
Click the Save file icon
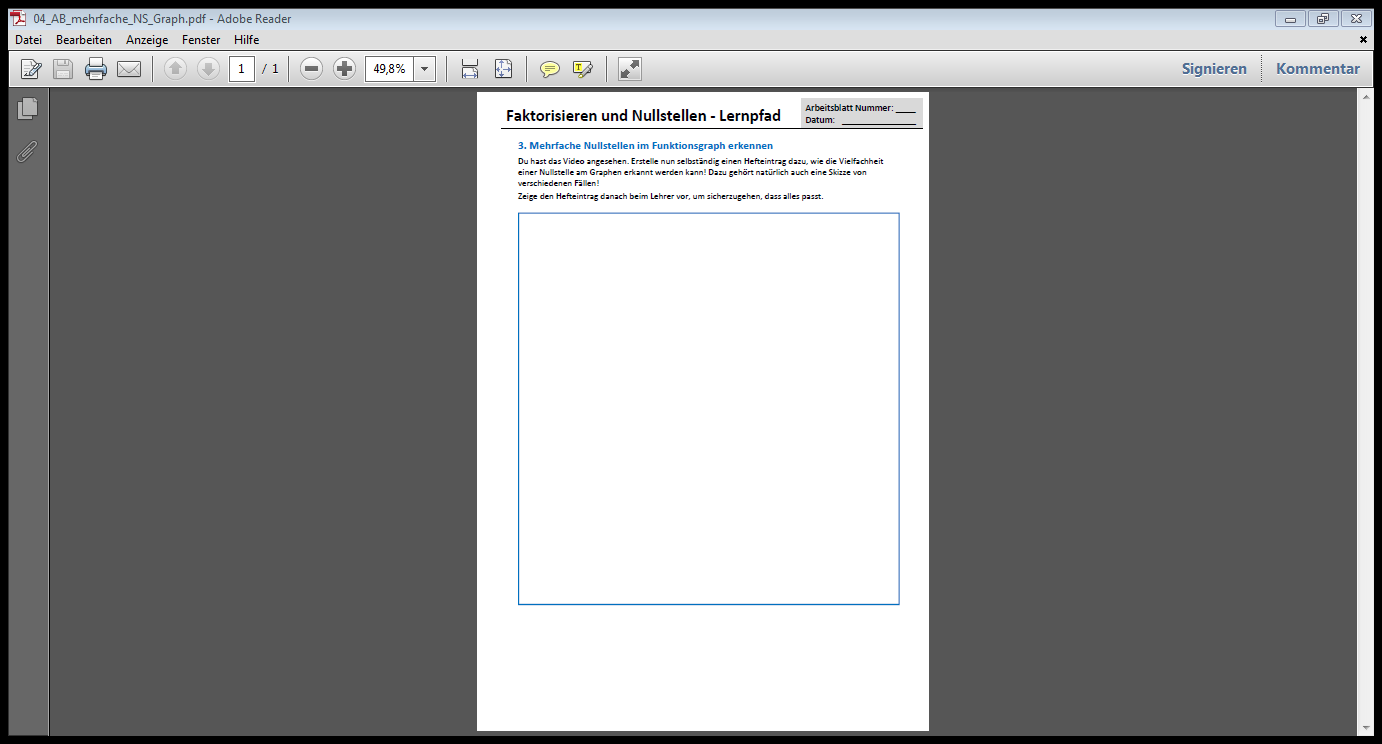pos(63,69)
